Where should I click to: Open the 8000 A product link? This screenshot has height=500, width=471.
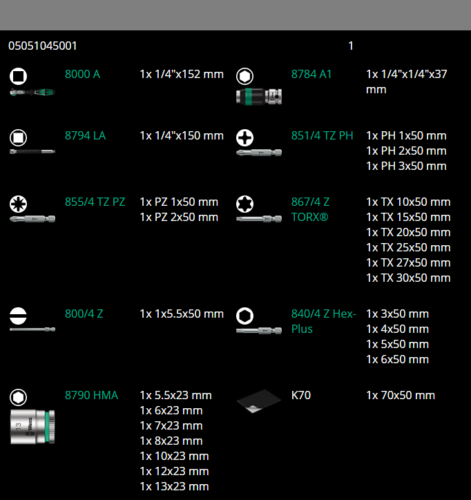pyautogui.click(x=82, y=74)
